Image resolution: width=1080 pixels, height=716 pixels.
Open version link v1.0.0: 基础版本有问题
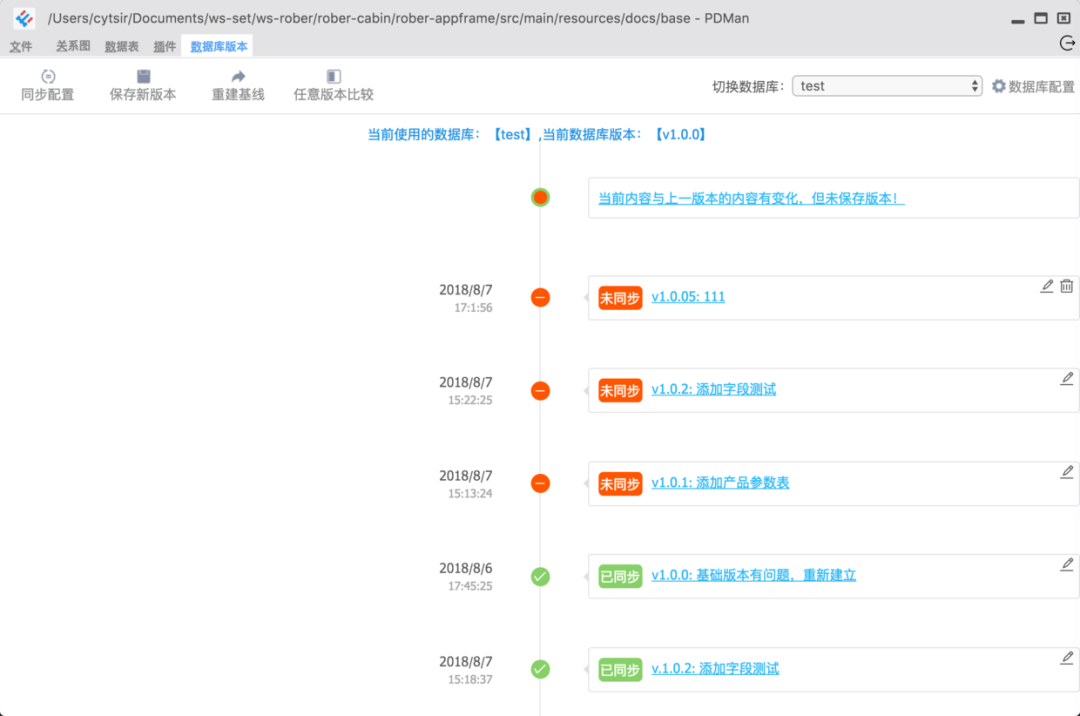click(754, 576)
